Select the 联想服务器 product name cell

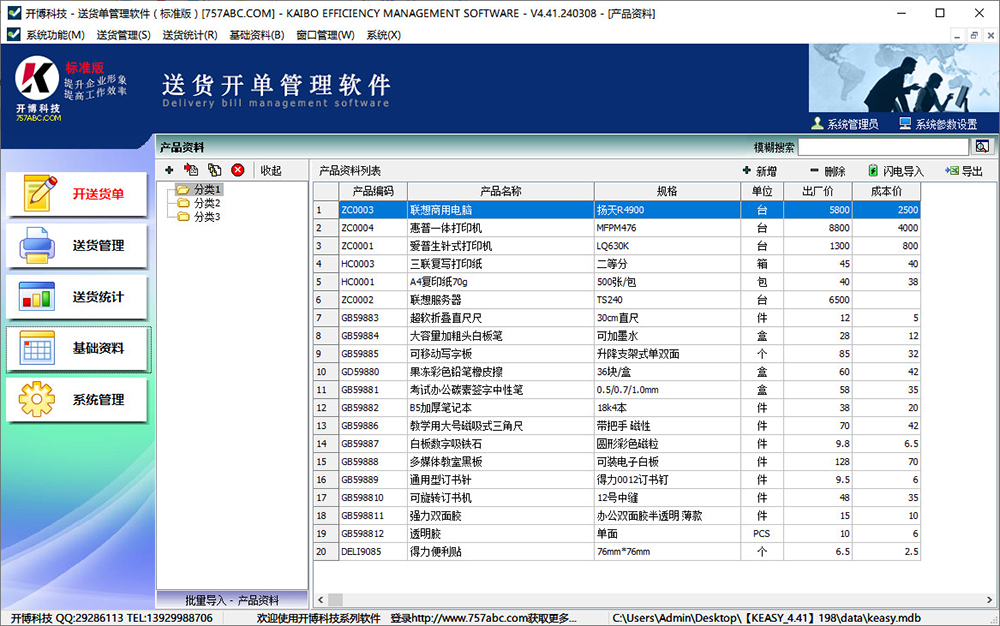(501, 300)
